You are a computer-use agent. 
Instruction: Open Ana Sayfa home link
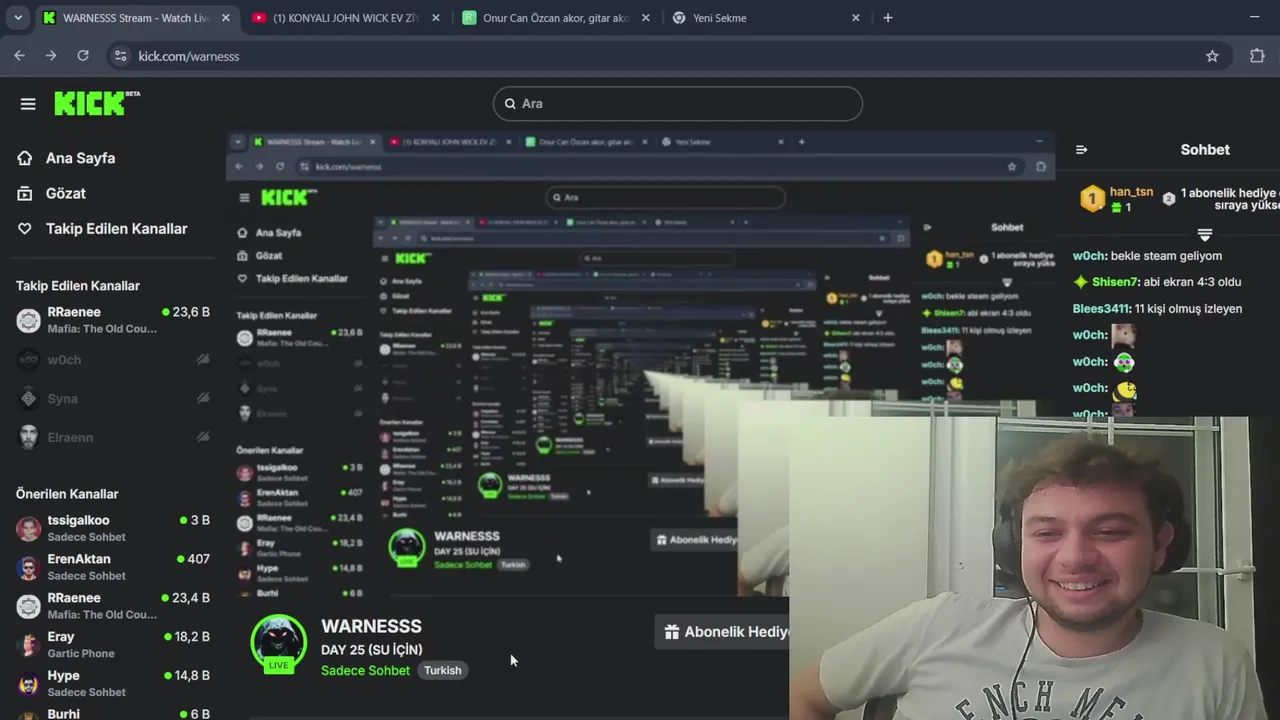(66, 158)
